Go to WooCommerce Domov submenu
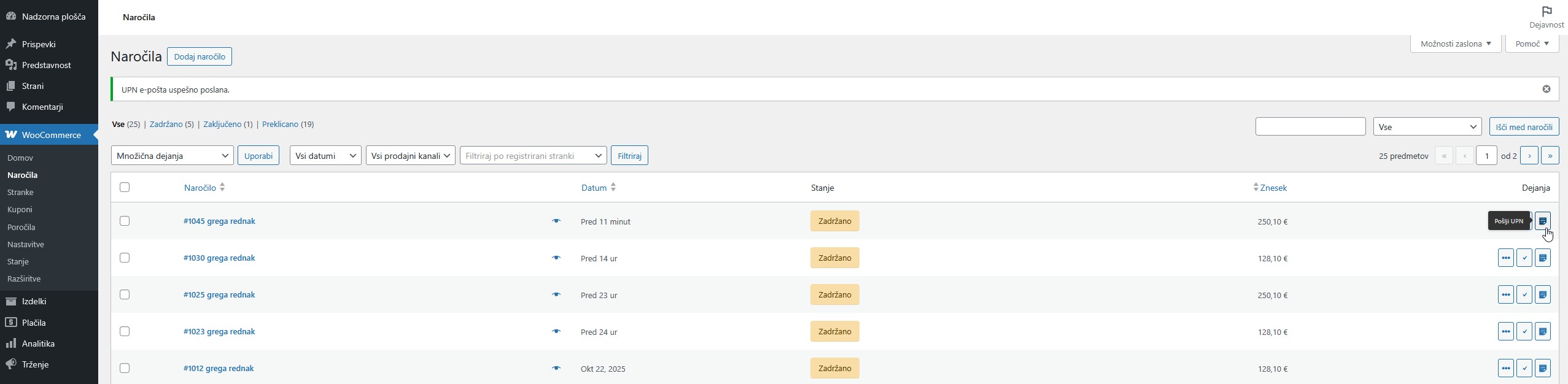The height and width of the screenshot is (384, 1568). [20, 158]
